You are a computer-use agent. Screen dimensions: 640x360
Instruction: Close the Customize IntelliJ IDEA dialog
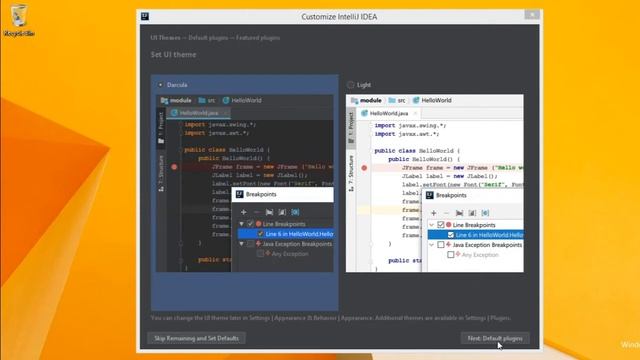pyautogui.click(x=532, y=15)
